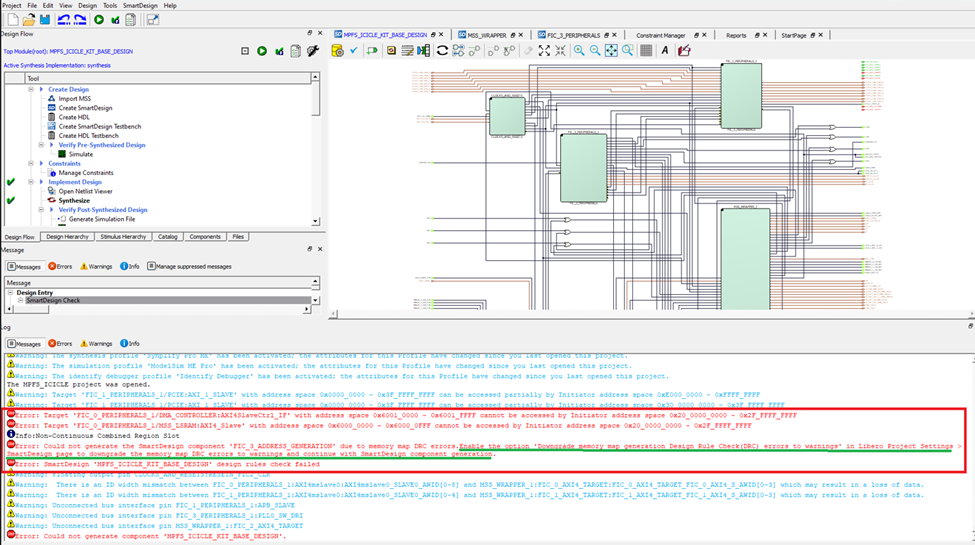The image size is (975, 545).
Task: Collapse the Constraints tree node
Action: tap(30, 163)
